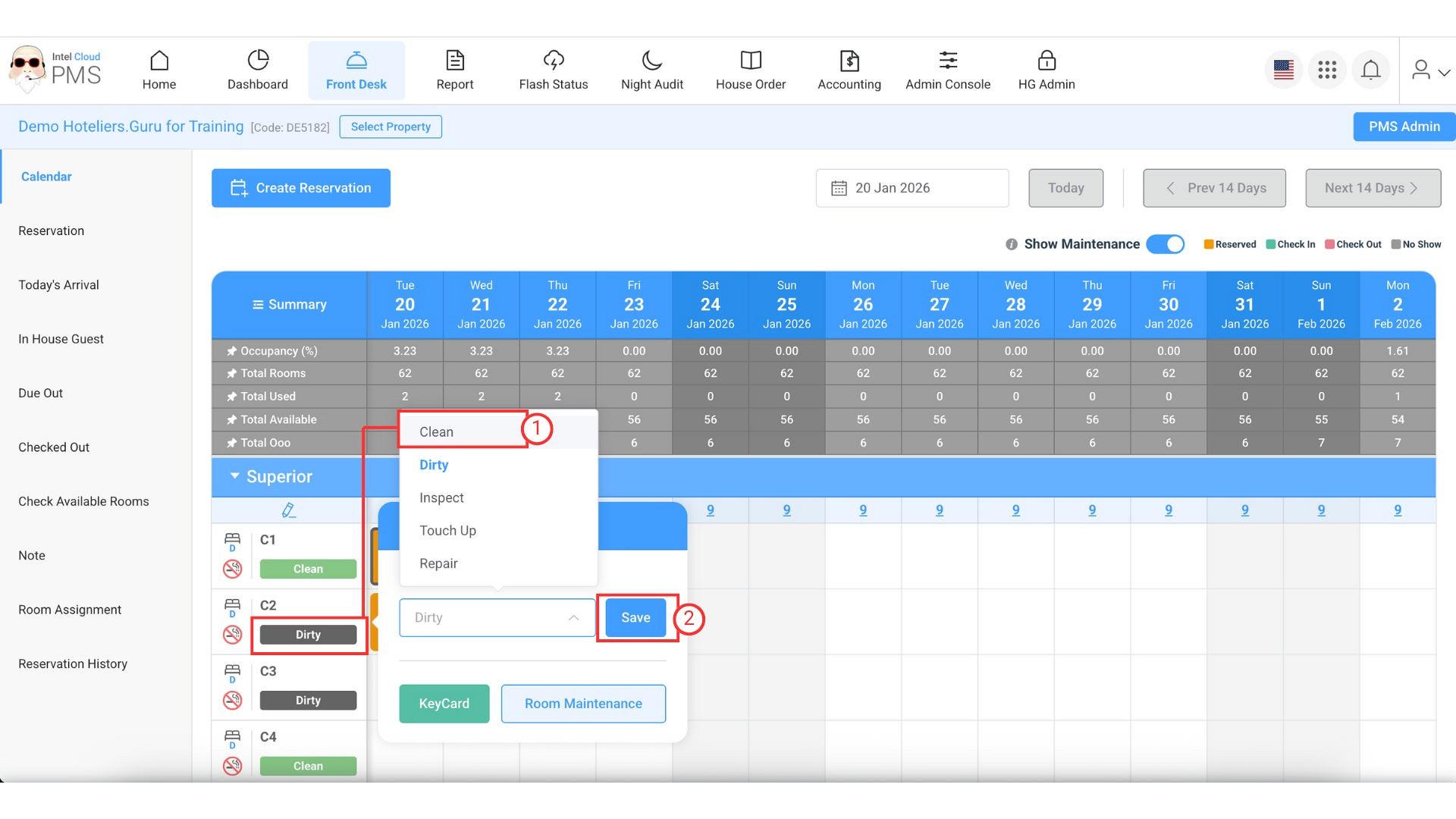Open the Accounting icon
1456x819 pixels.
pyautogui.click(x=849, y=61)
